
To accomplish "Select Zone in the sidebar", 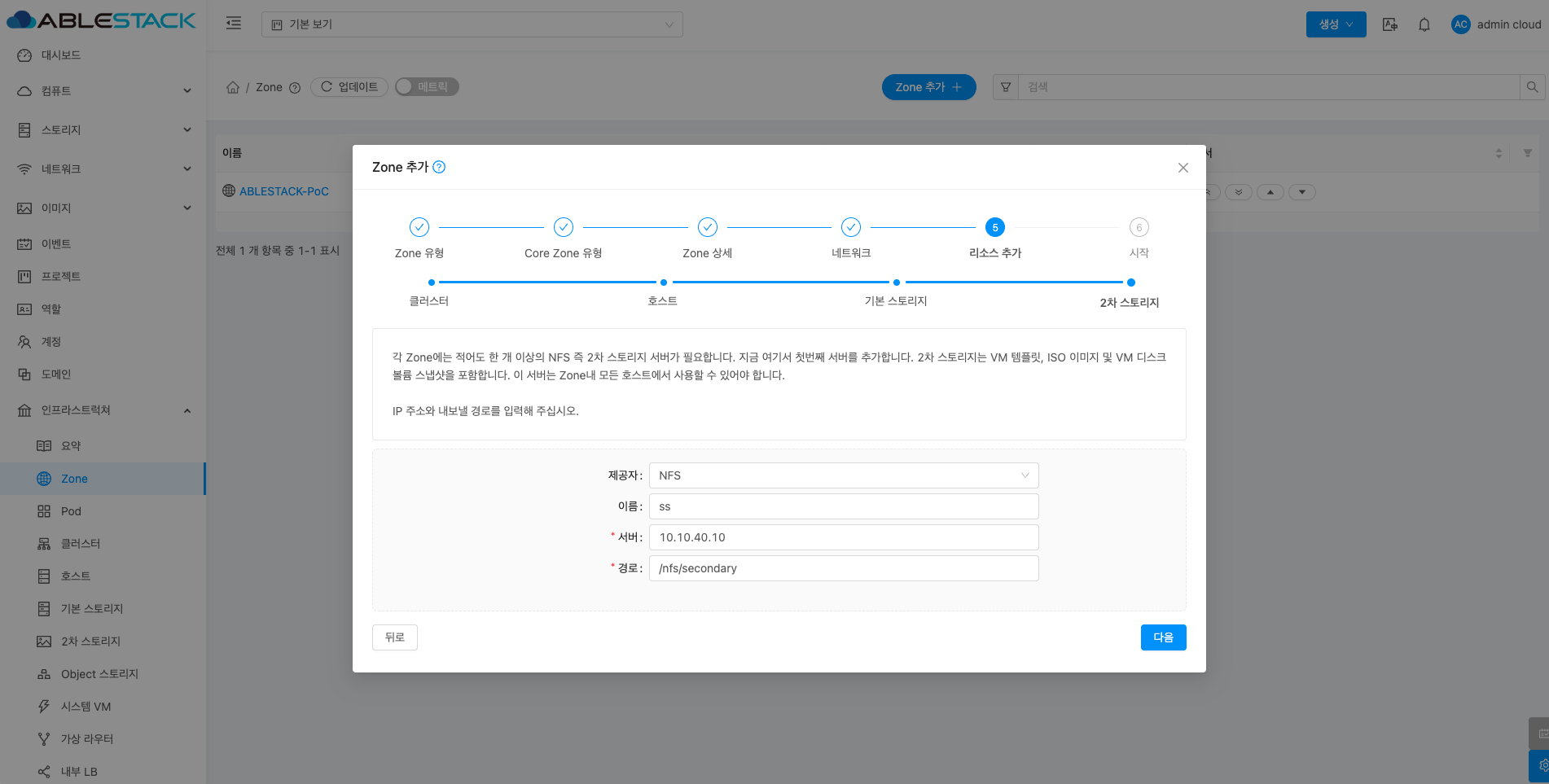I will click(103, 479).
